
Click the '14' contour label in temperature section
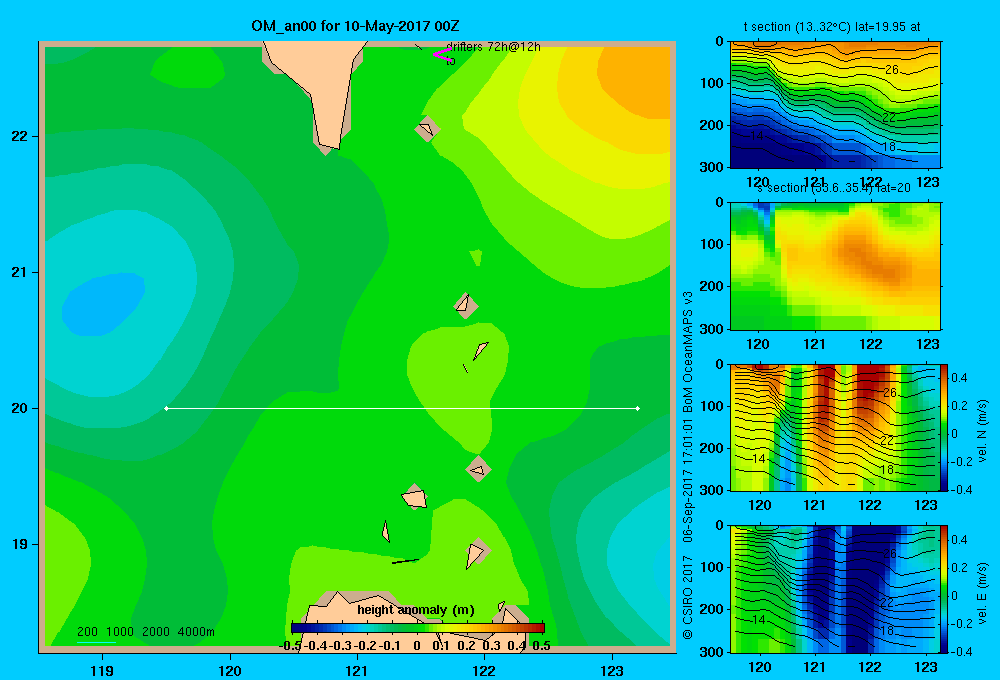(757, 136)
